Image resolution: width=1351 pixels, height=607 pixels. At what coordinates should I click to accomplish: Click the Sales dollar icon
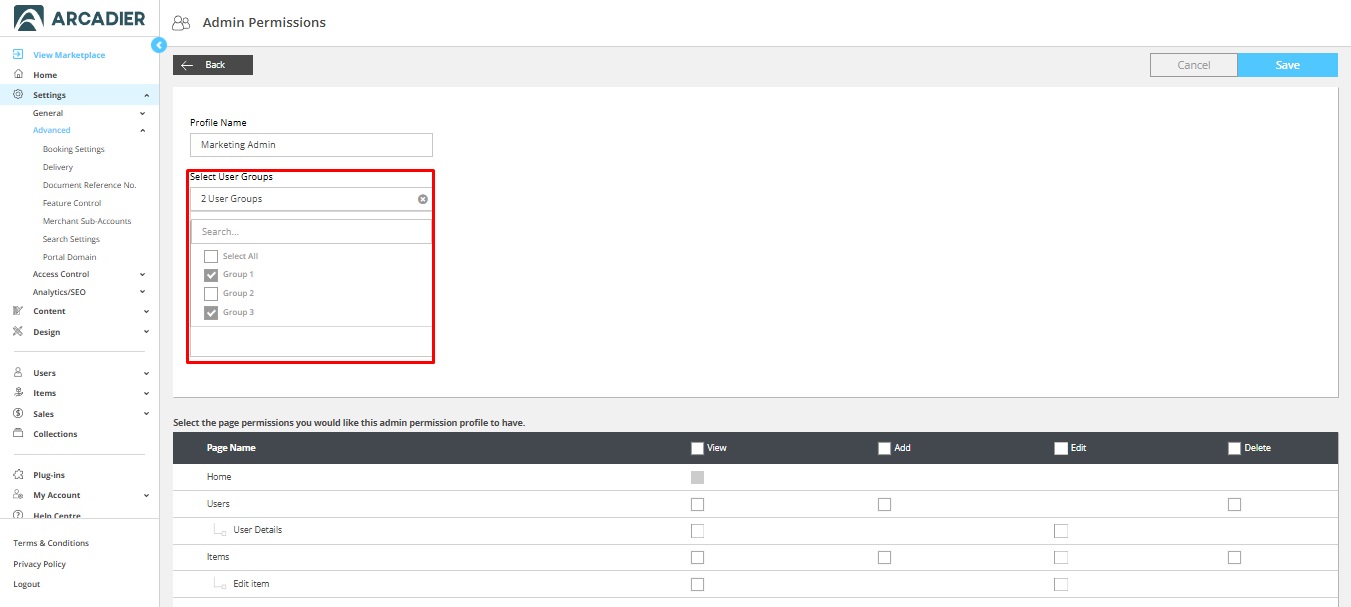[x=18, y=413]
